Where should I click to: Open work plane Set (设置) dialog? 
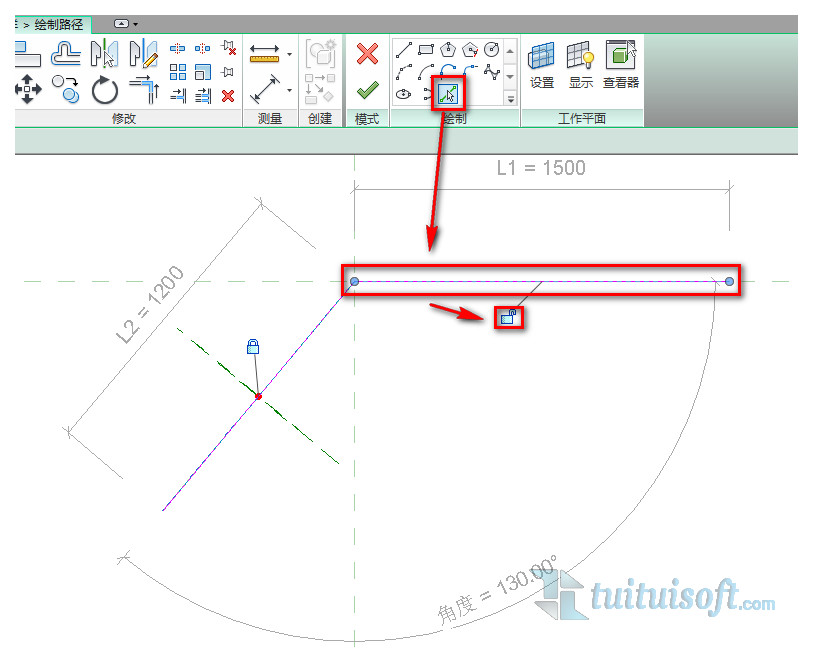click(x=541, y=65)
